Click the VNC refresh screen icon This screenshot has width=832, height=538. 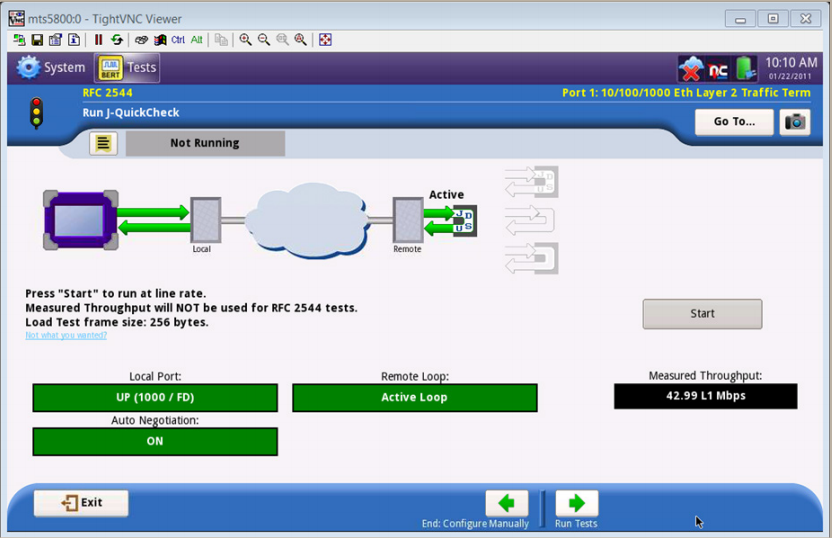tap(116, 40)
